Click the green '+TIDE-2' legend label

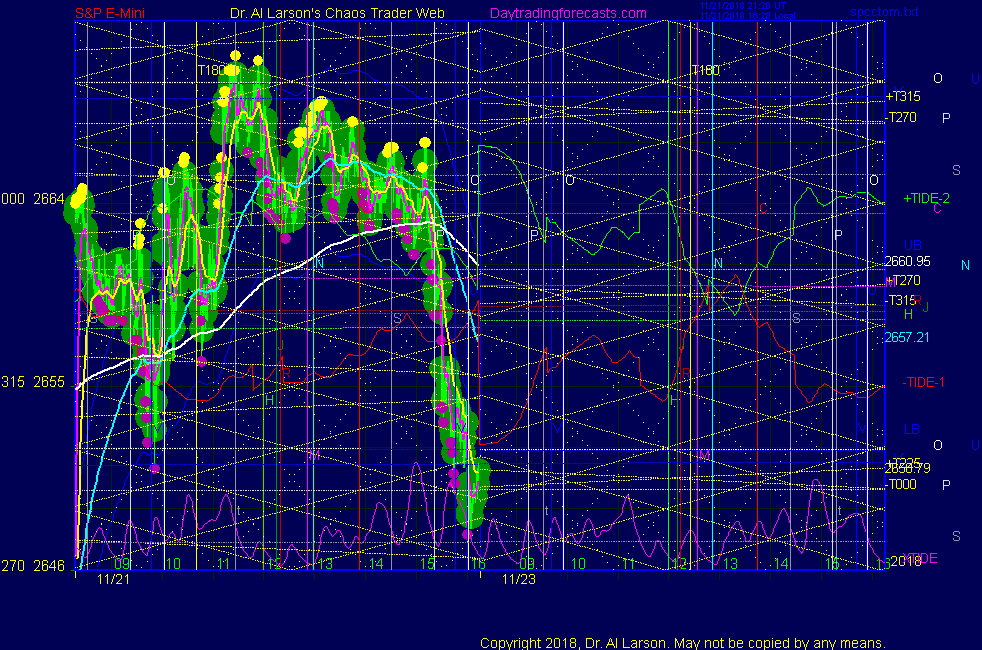click(926, 199)
